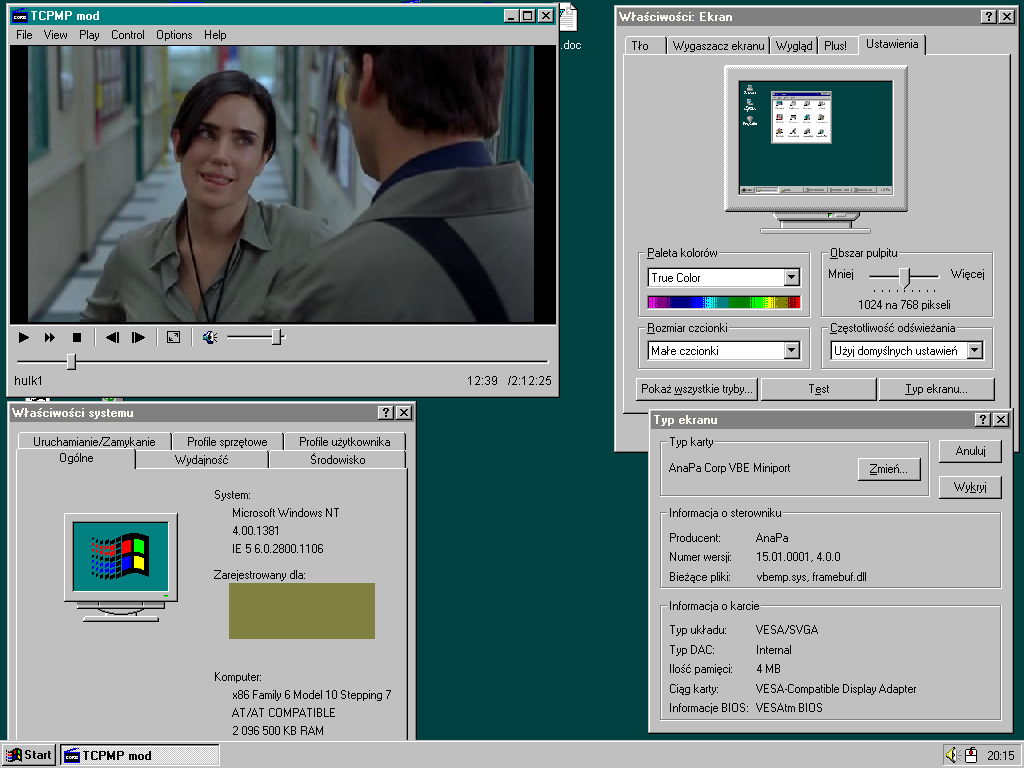
Task: Click the mouse icon in the system tray
Action: (x=971, y=755)
